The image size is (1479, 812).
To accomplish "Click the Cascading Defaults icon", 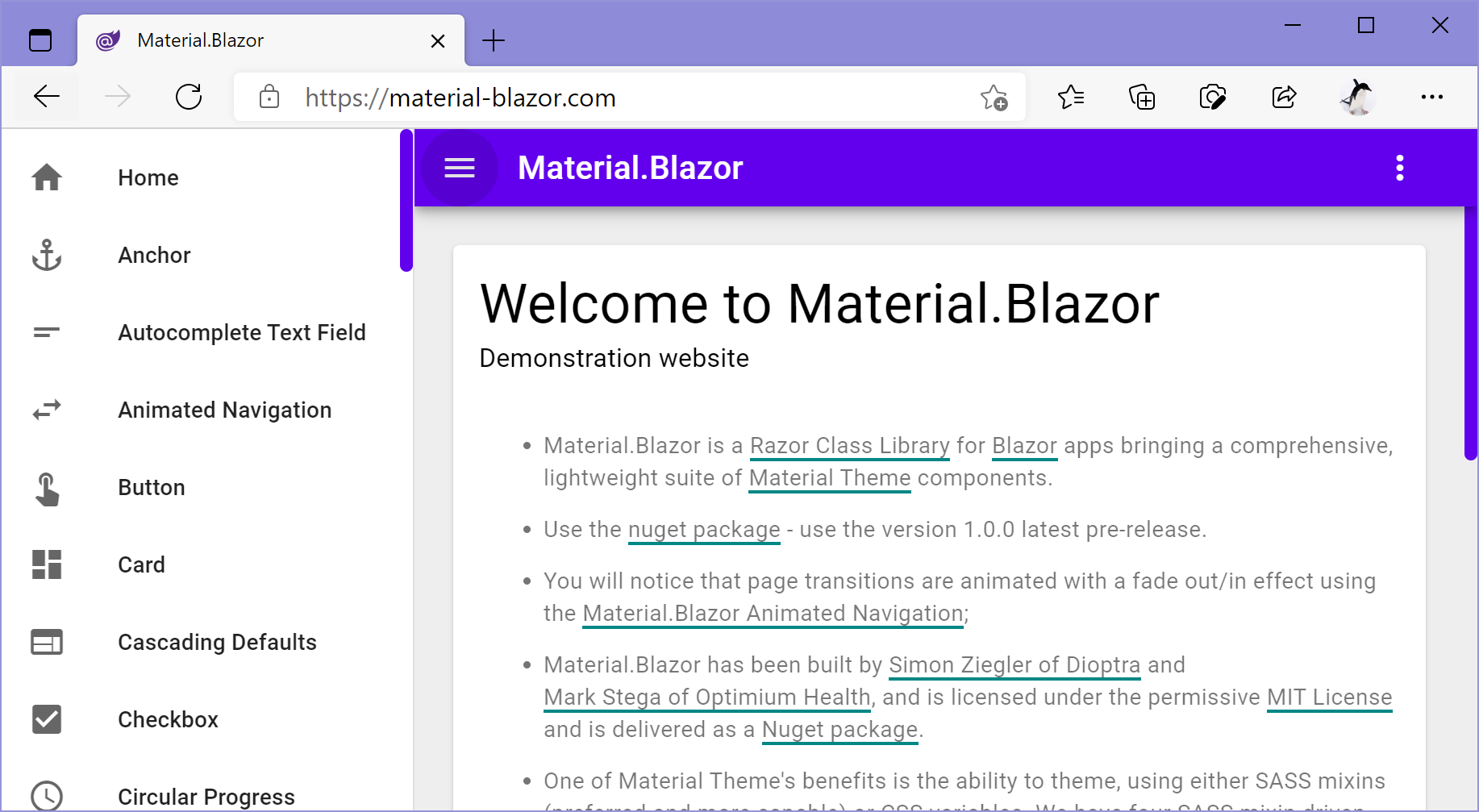I will (x=46, y=642).
